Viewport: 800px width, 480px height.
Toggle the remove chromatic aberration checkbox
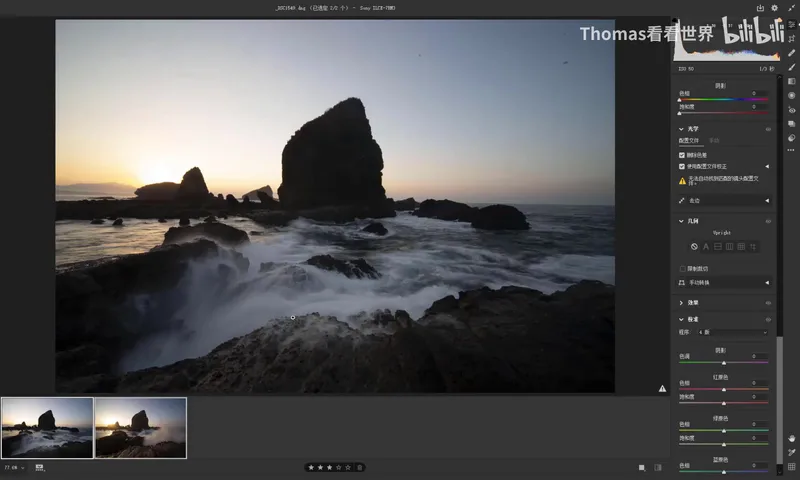tap(682, 155)
